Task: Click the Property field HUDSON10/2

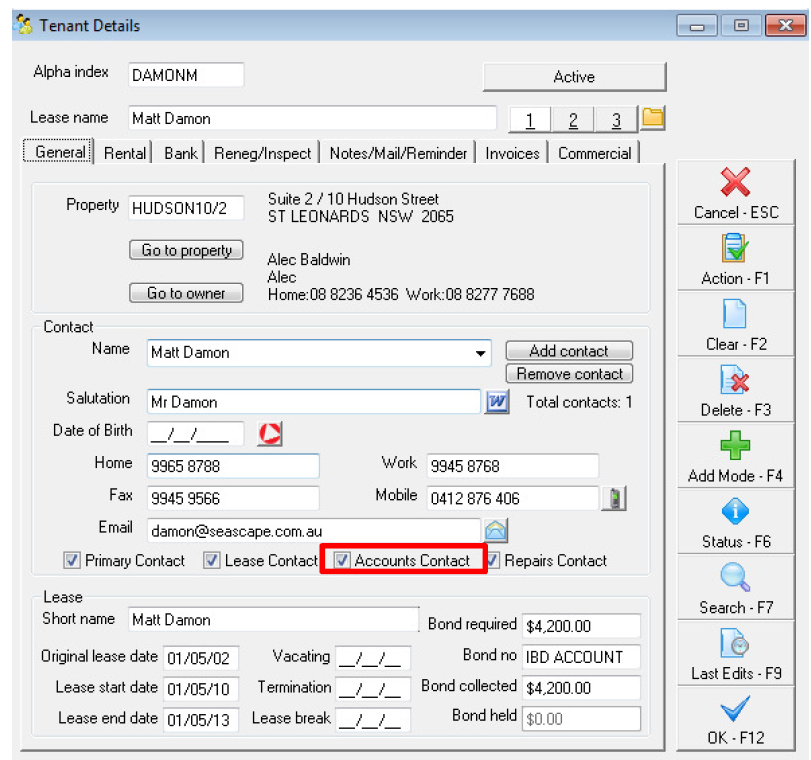Action: click(x=186, y=208)
